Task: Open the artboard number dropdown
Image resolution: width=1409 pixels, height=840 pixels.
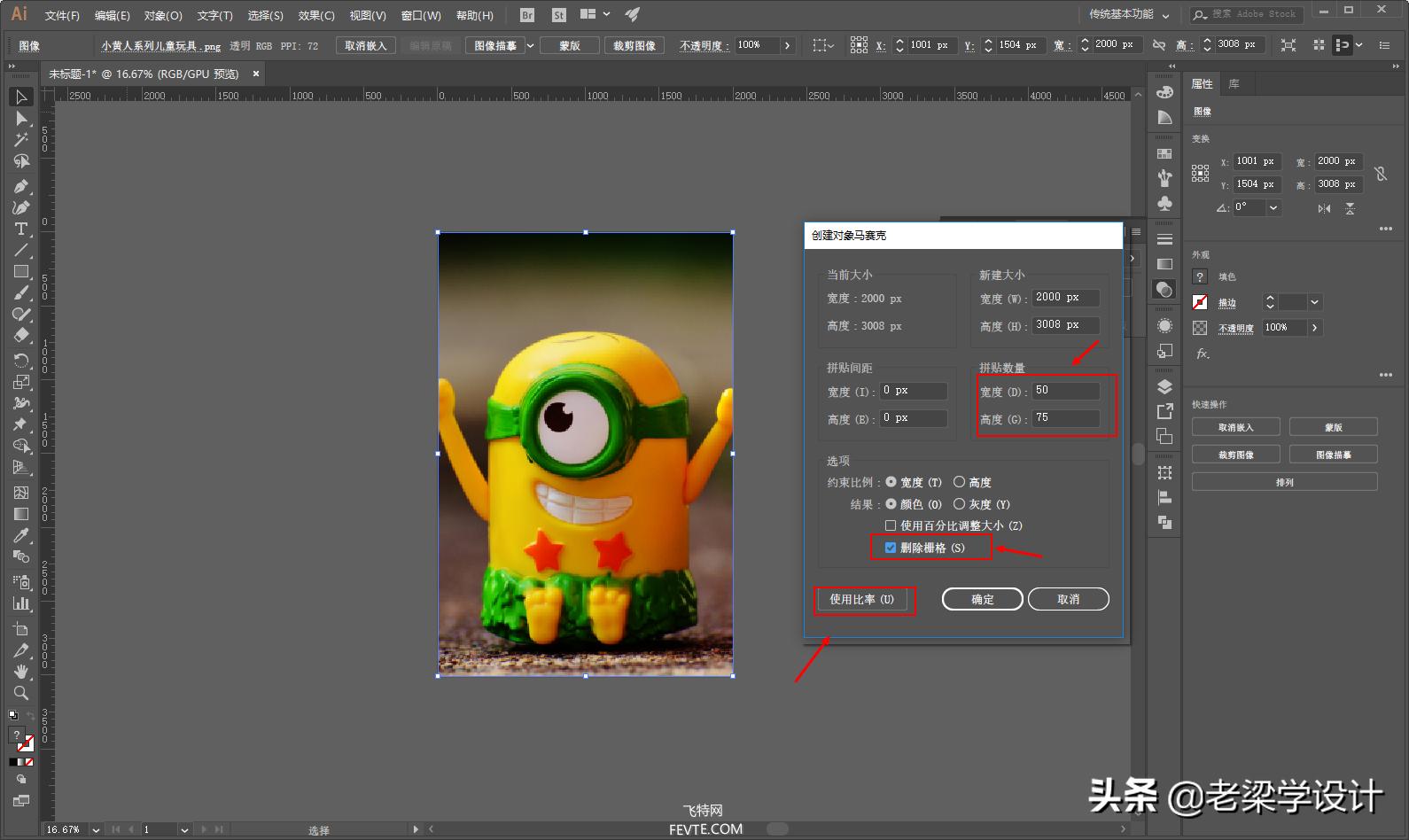Action: (184, 829)
